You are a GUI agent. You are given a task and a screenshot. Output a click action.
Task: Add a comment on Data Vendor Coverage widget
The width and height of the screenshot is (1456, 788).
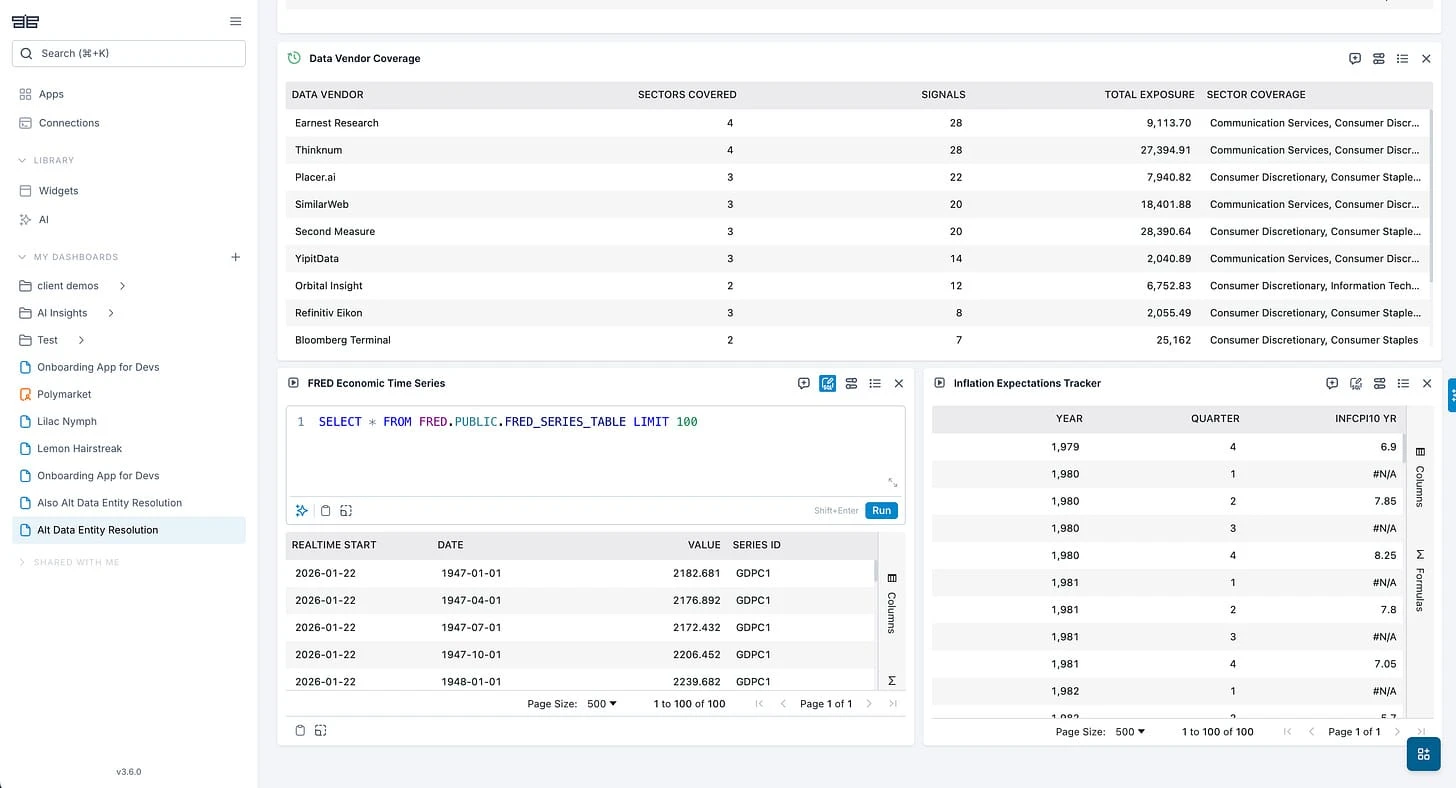[x=1355, y=58]
